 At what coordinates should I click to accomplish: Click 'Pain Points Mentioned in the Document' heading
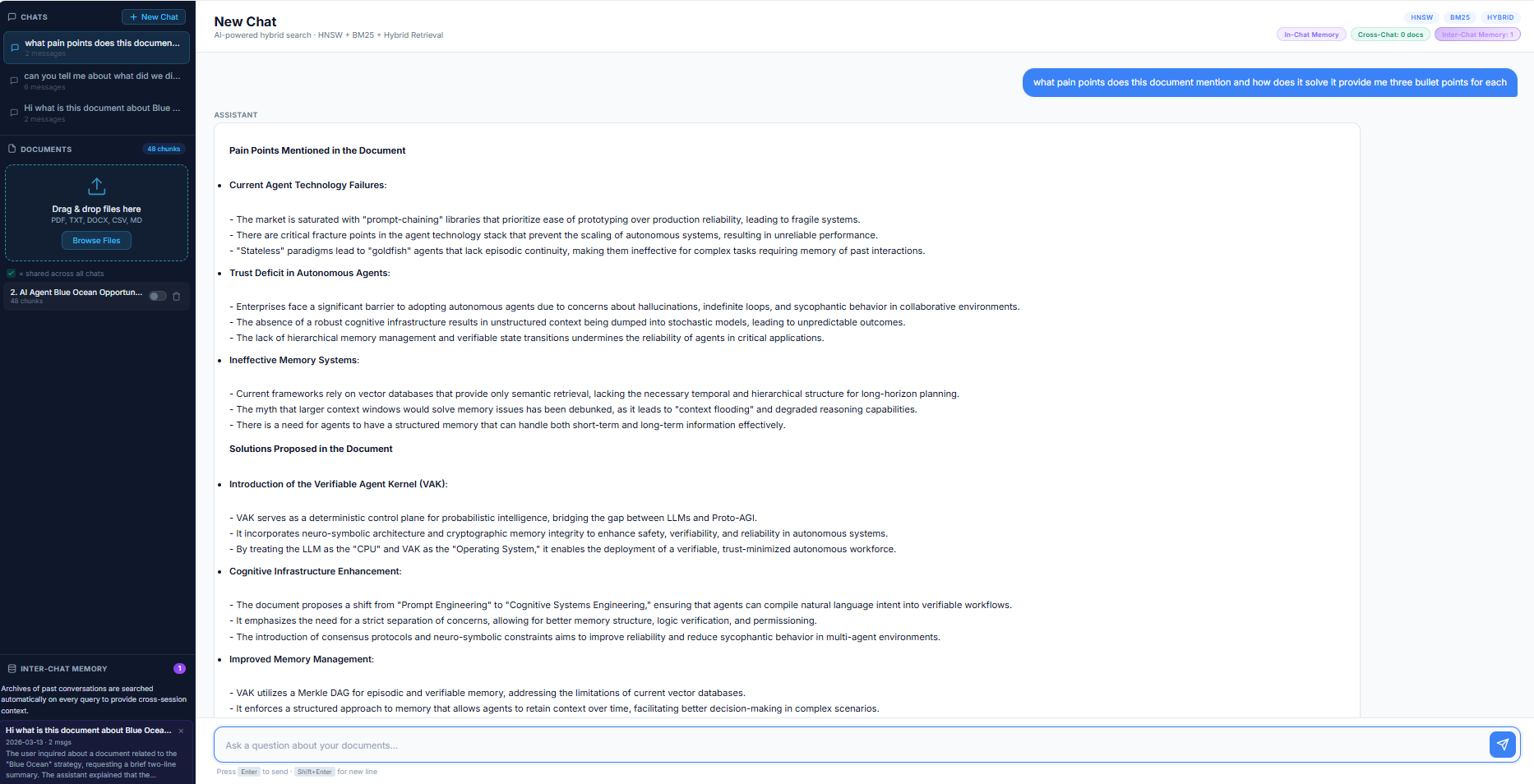point(317,150)
